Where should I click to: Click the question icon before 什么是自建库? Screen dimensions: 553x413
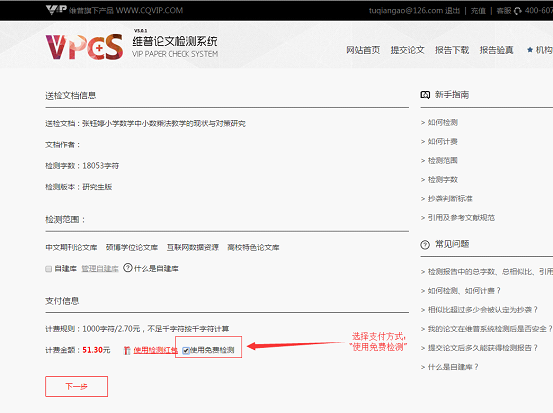point(128,268)
